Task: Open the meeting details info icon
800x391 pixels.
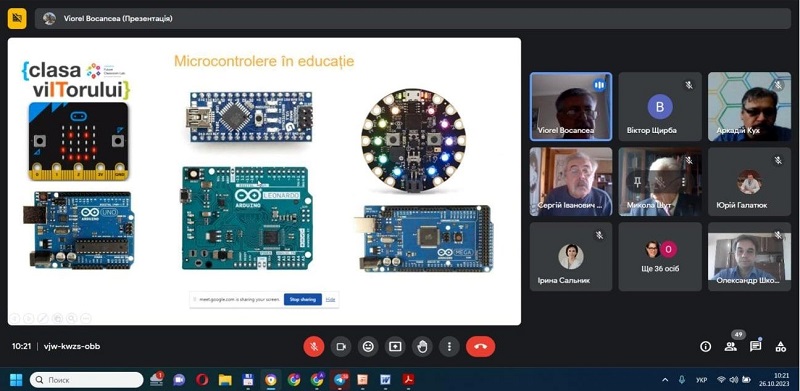Action: click(706, 347)
